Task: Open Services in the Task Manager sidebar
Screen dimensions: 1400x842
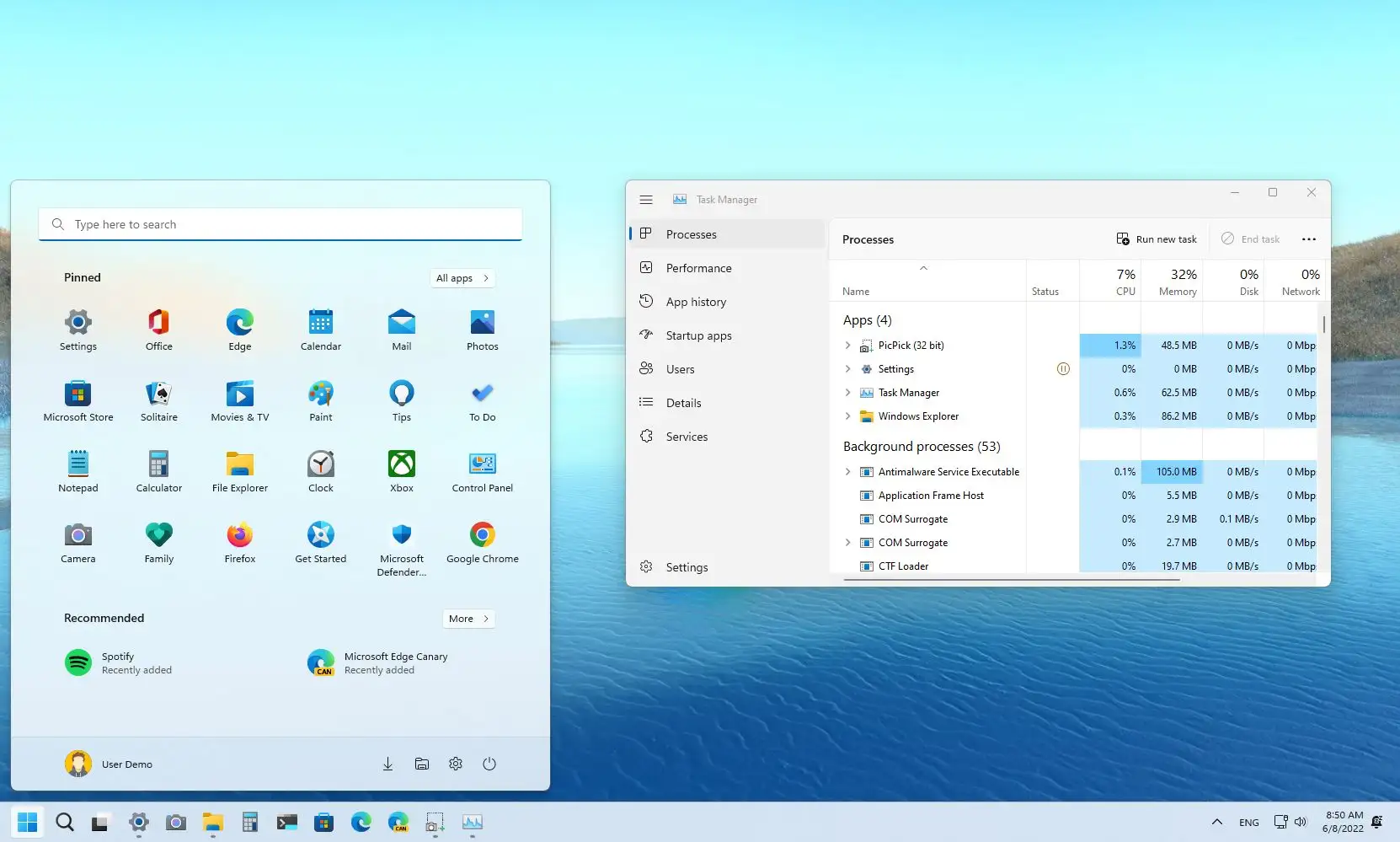Action: point(686,437)
